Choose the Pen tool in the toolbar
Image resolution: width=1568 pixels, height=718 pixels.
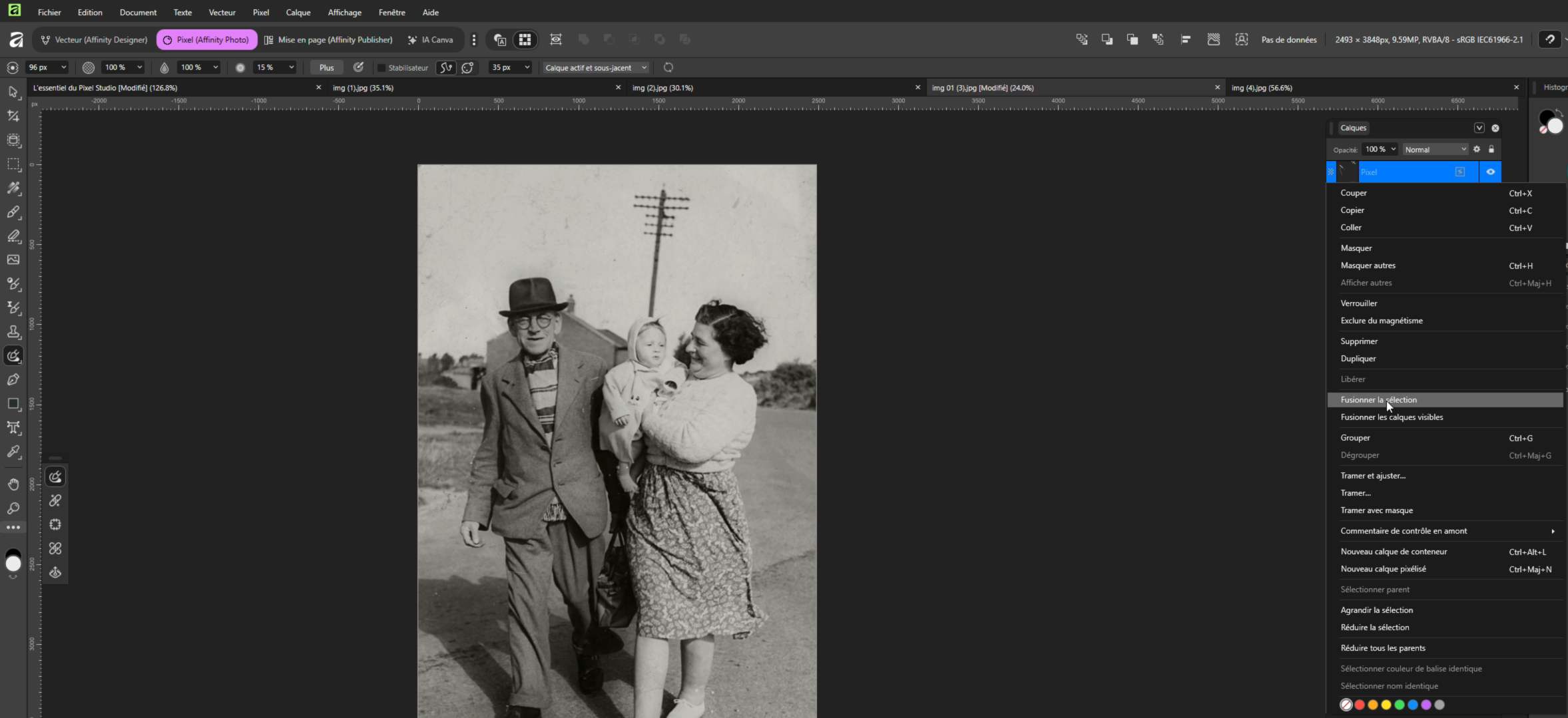[x=13, y=379]
